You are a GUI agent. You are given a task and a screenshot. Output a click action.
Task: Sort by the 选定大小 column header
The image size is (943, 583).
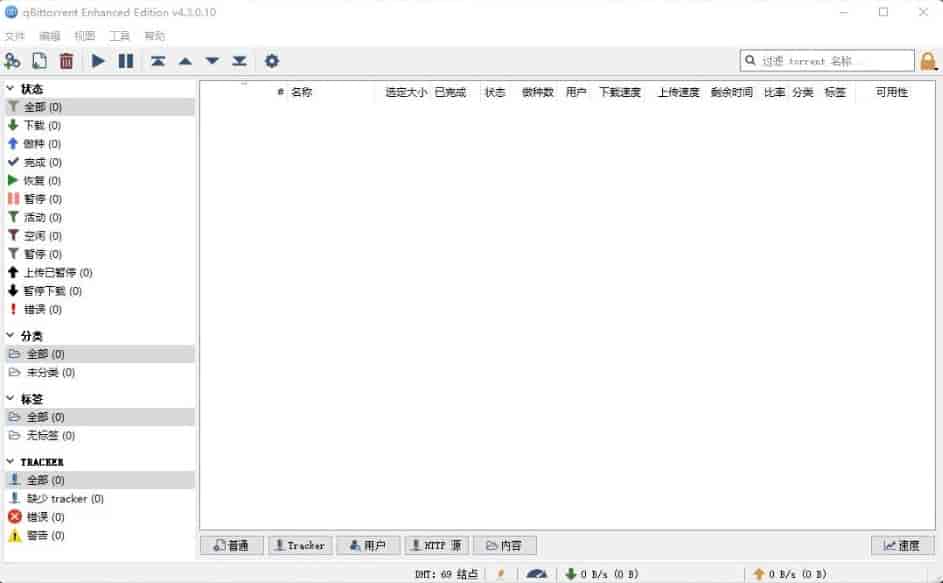click(x=406, y=92)
